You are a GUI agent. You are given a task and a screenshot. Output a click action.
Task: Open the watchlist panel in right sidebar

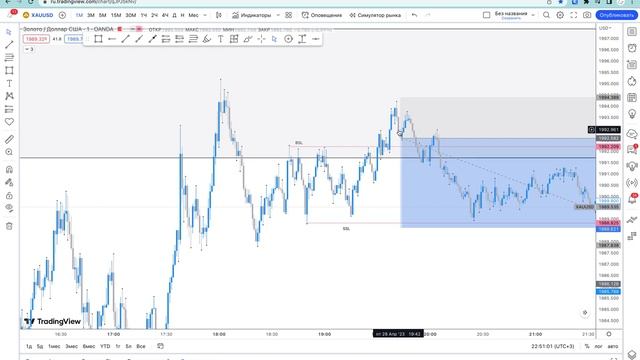632,32
